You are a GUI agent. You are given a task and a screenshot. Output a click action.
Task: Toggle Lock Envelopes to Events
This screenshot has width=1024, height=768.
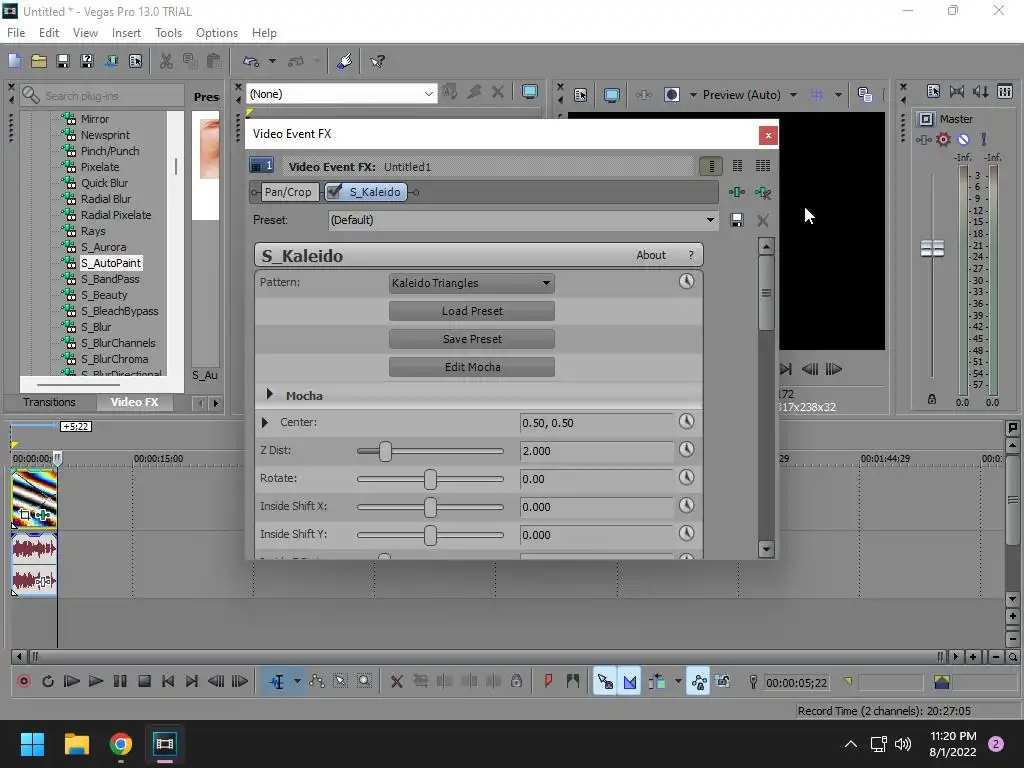698,682
